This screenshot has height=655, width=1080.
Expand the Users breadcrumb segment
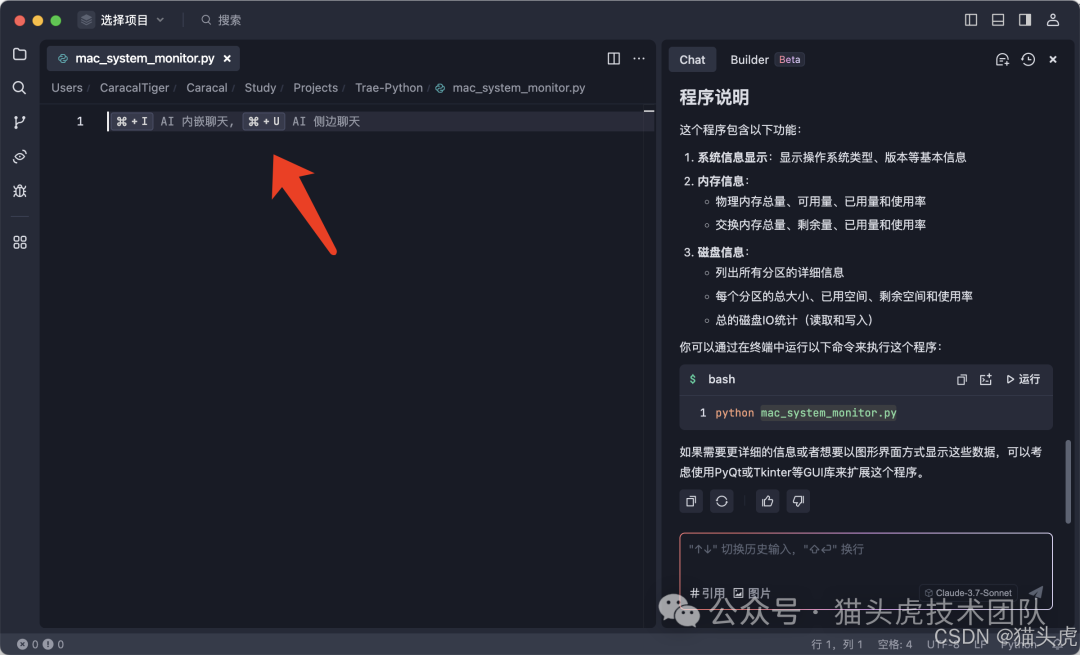67,88
